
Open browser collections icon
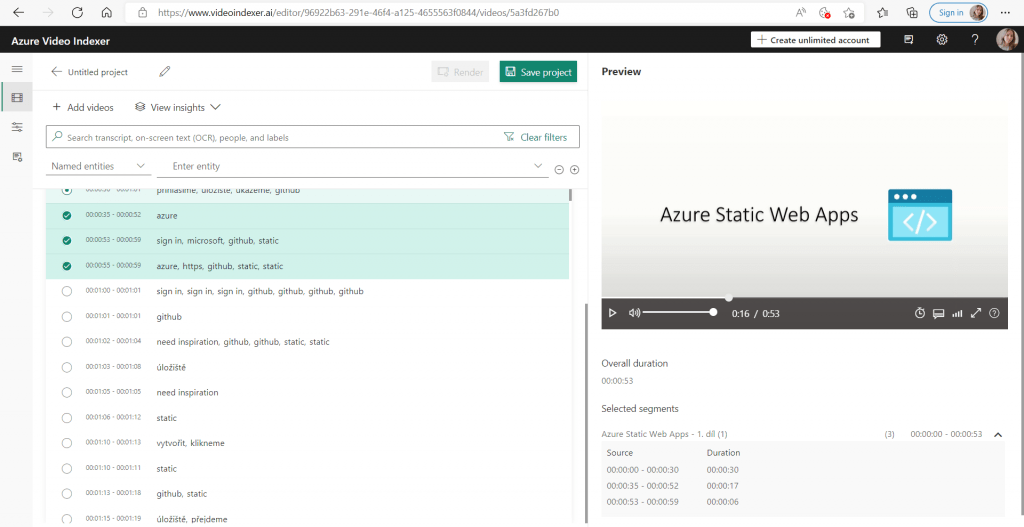pyautogui.click(x=913, y=12)
